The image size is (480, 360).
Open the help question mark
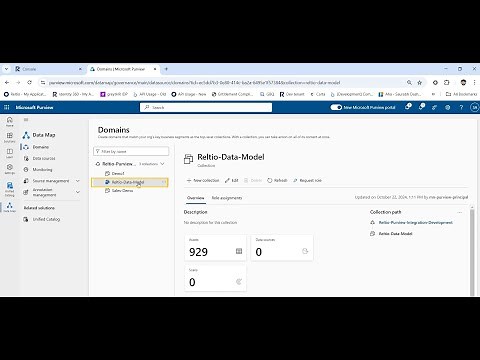tap(461, 107)
